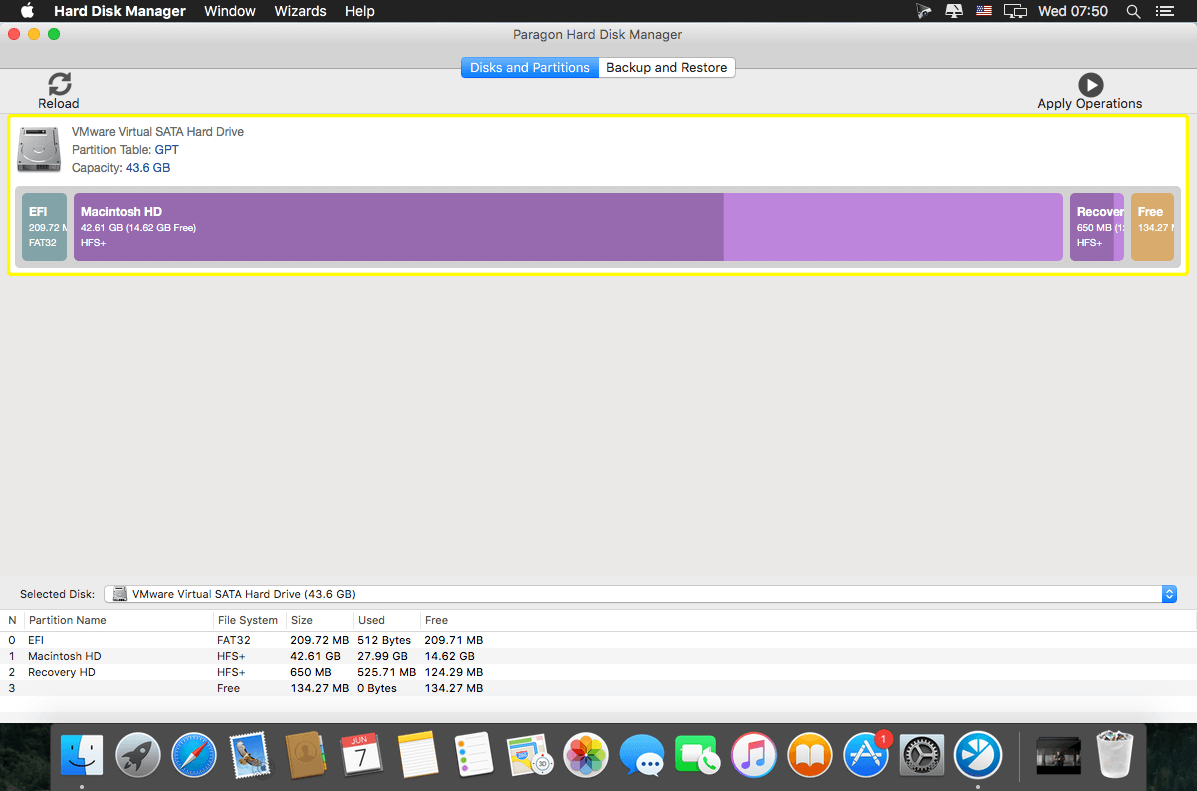Viewport: 1197px width, 791px height.
Task: Open FaceTime icon in dock
Action: pyautogui.click(x=697, y=755)
